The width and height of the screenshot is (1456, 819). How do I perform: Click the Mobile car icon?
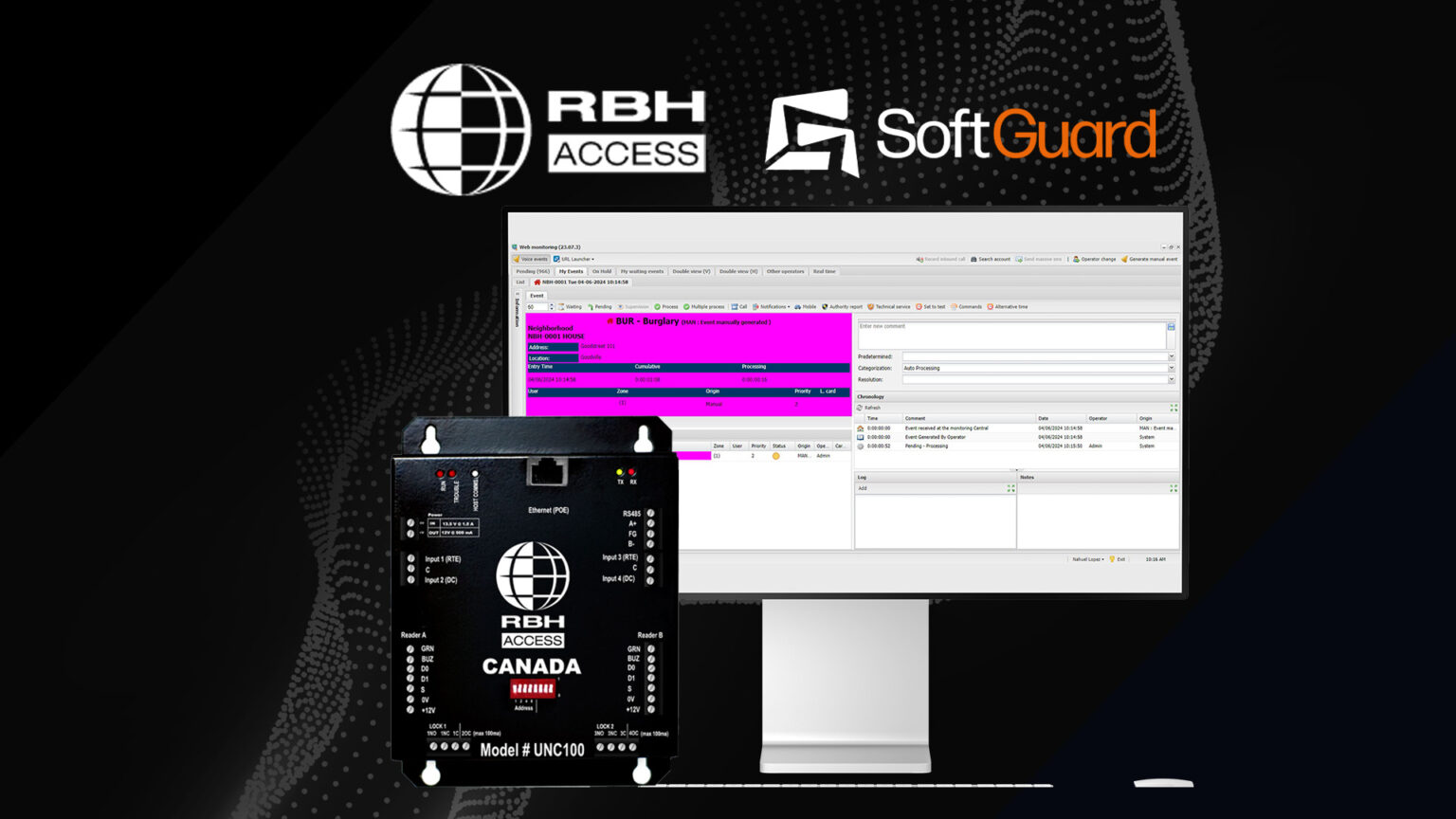point(798,307)
